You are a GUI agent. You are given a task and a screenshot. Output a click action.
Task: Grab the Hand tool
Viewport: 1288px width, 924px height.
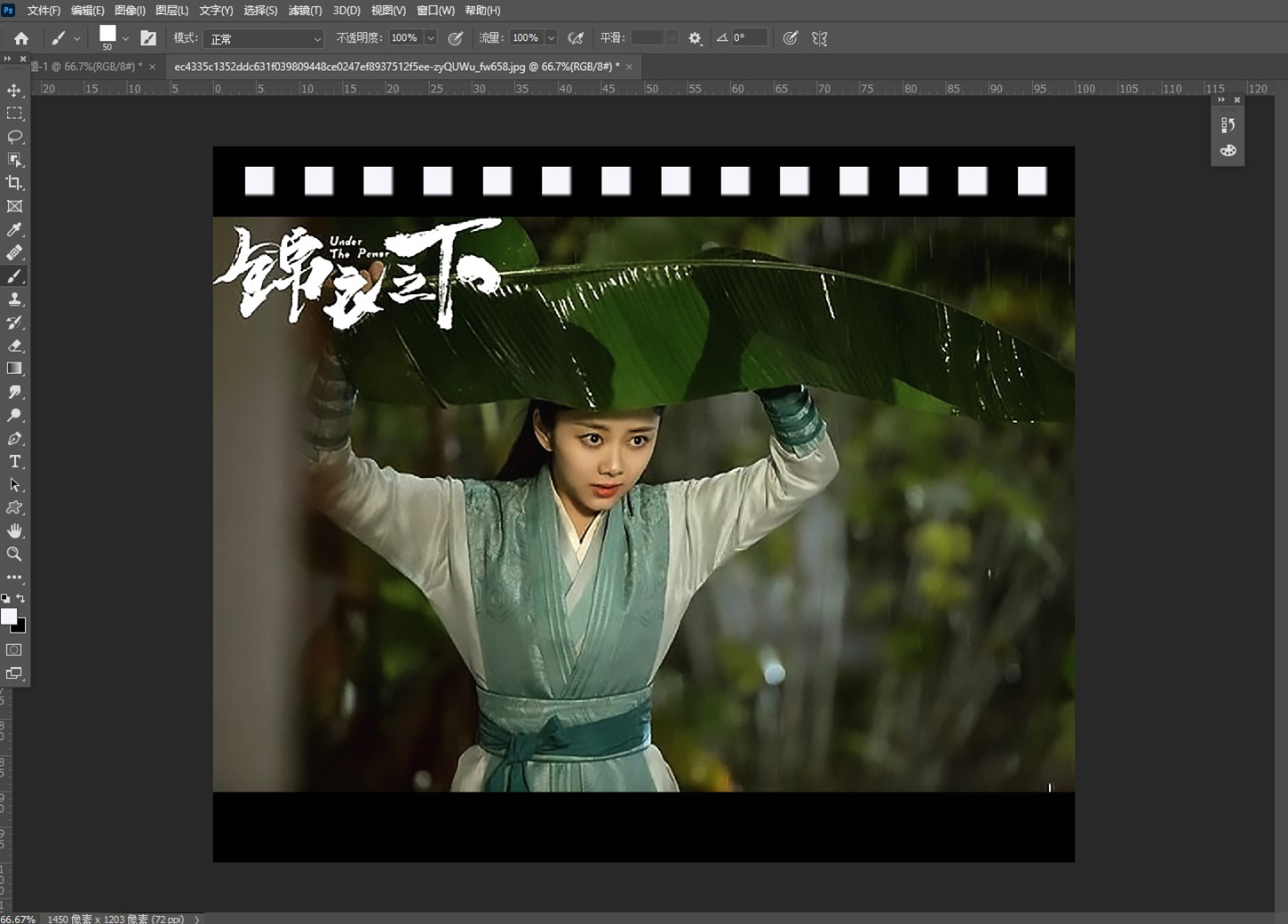[14, 530]
